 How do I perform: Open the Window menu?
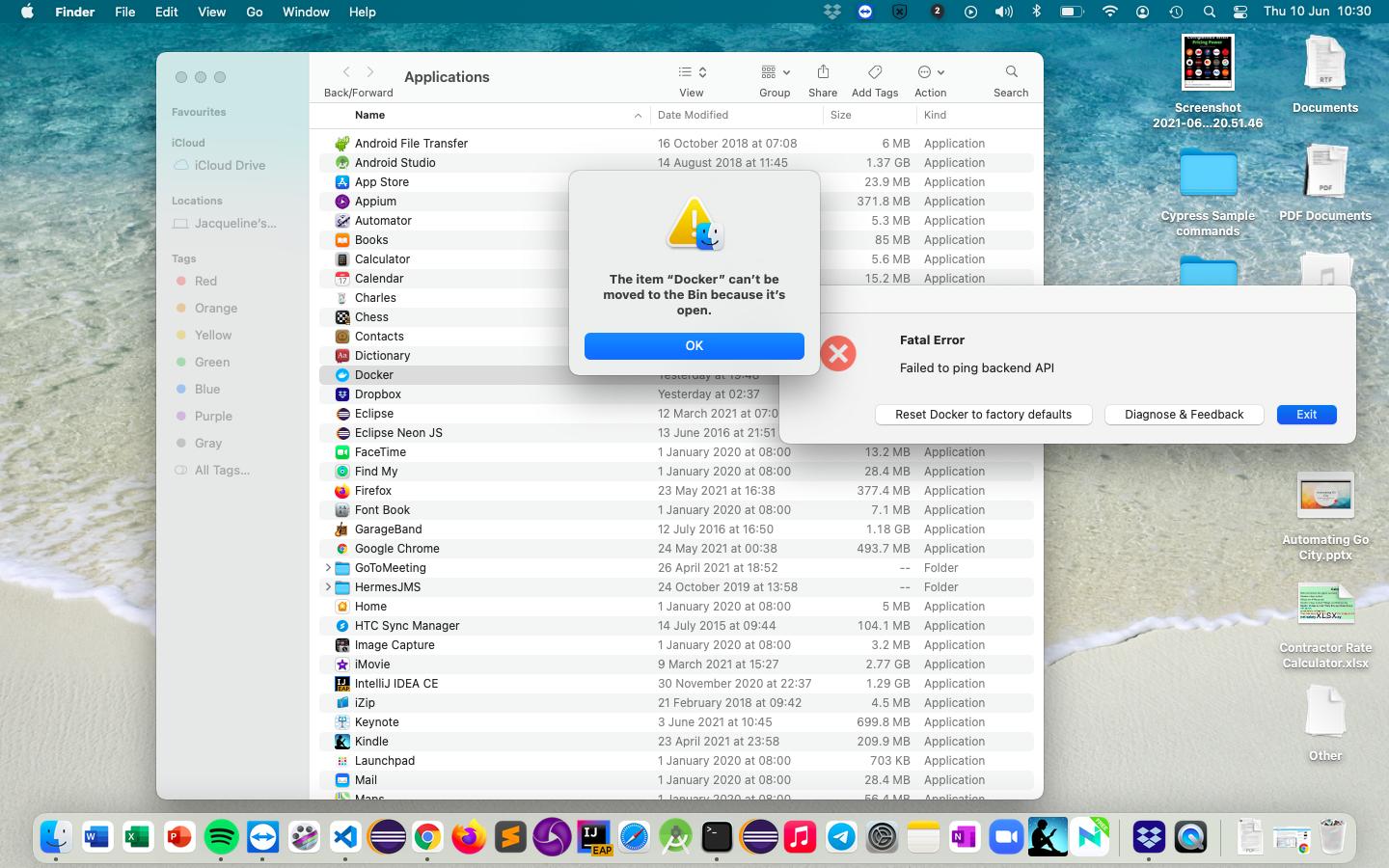306,12
